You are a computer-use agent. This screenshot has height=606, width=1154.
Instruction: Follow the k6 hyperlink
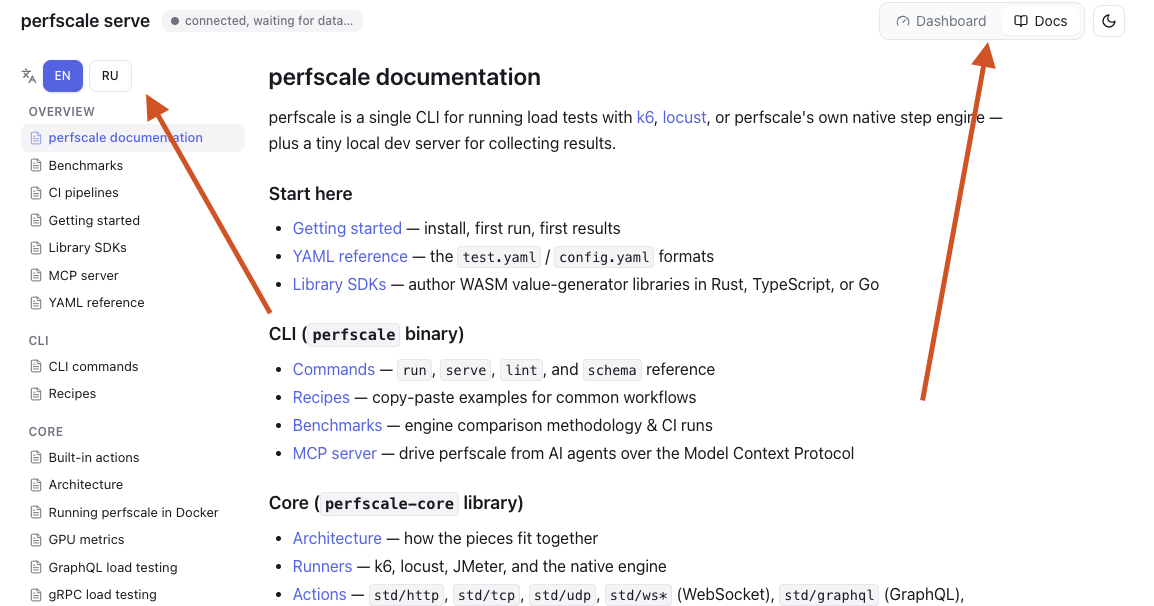tap(645, 118)
